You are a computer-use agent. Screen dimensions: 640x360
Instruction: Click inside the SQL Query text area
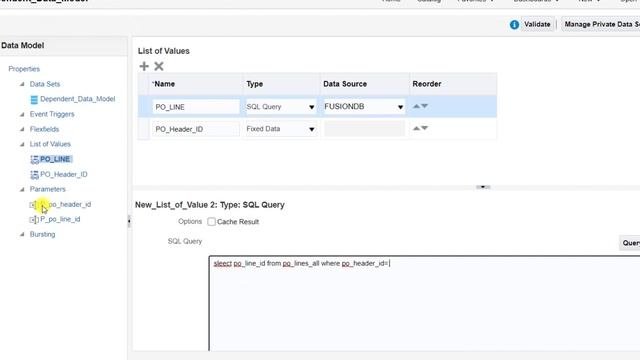tap(424, 303)
